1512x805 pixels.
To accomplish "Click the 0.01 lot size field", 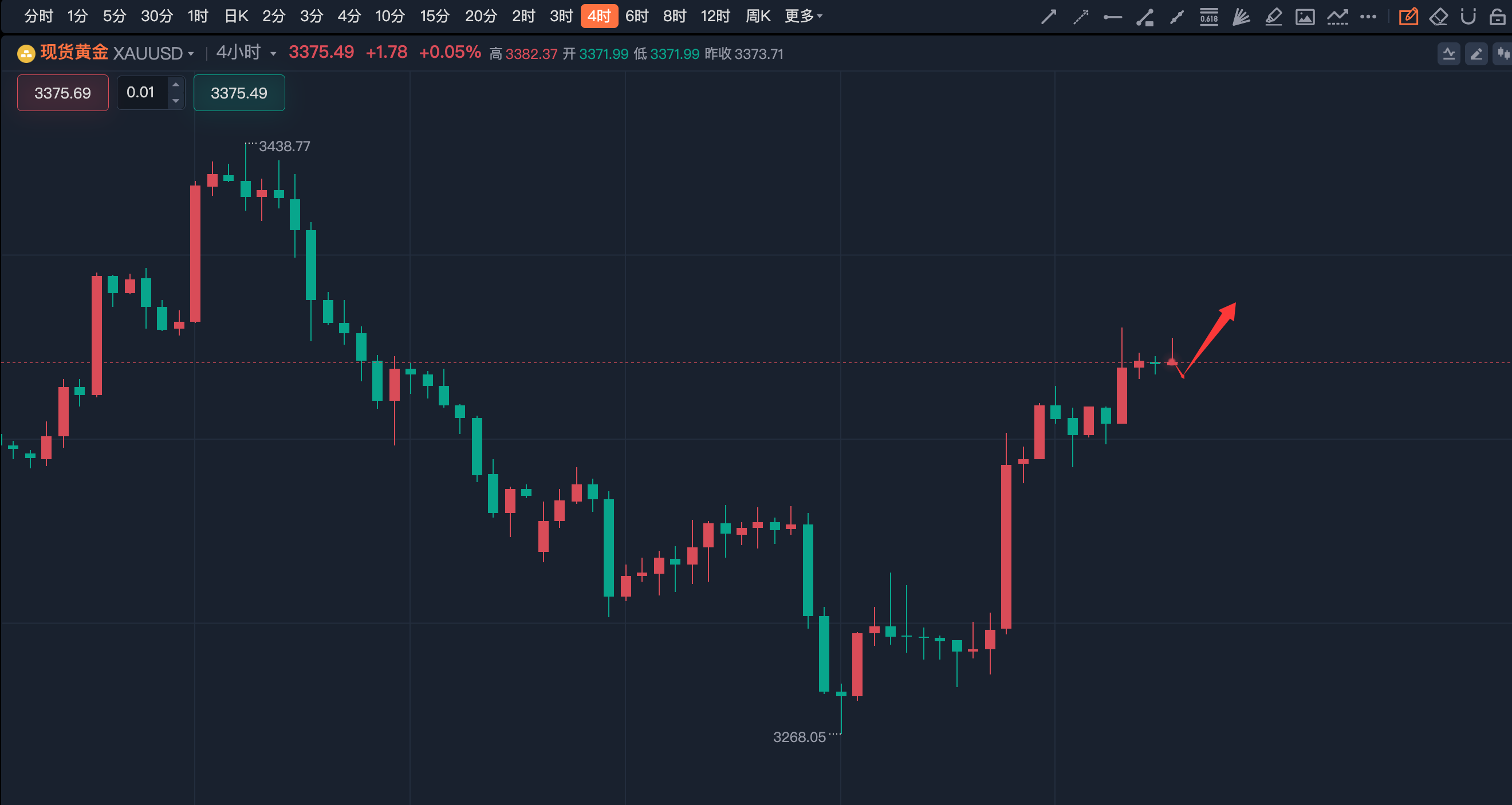I will 141,93.
